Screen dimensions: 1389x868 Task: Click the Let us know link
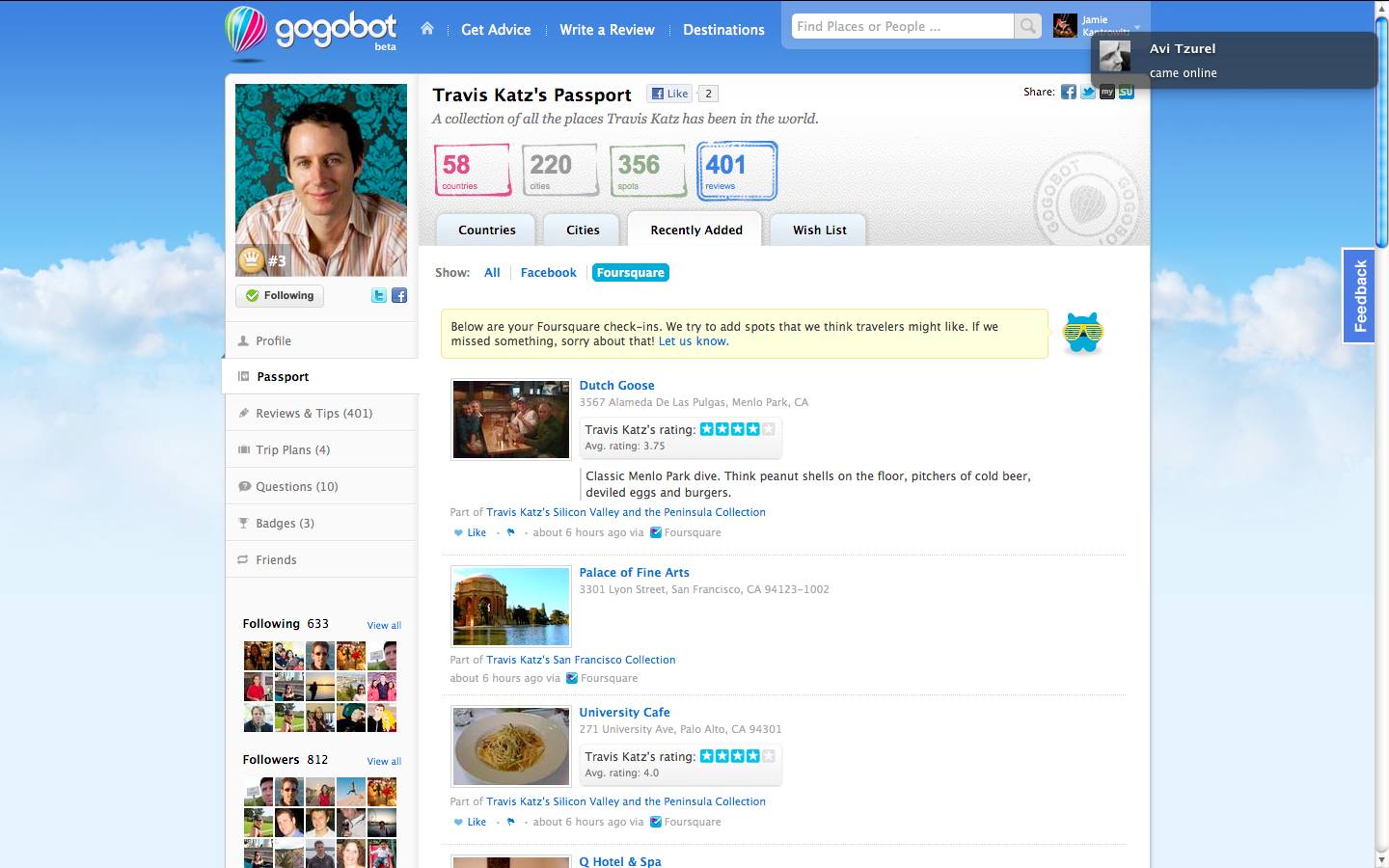tap(693, 341)
